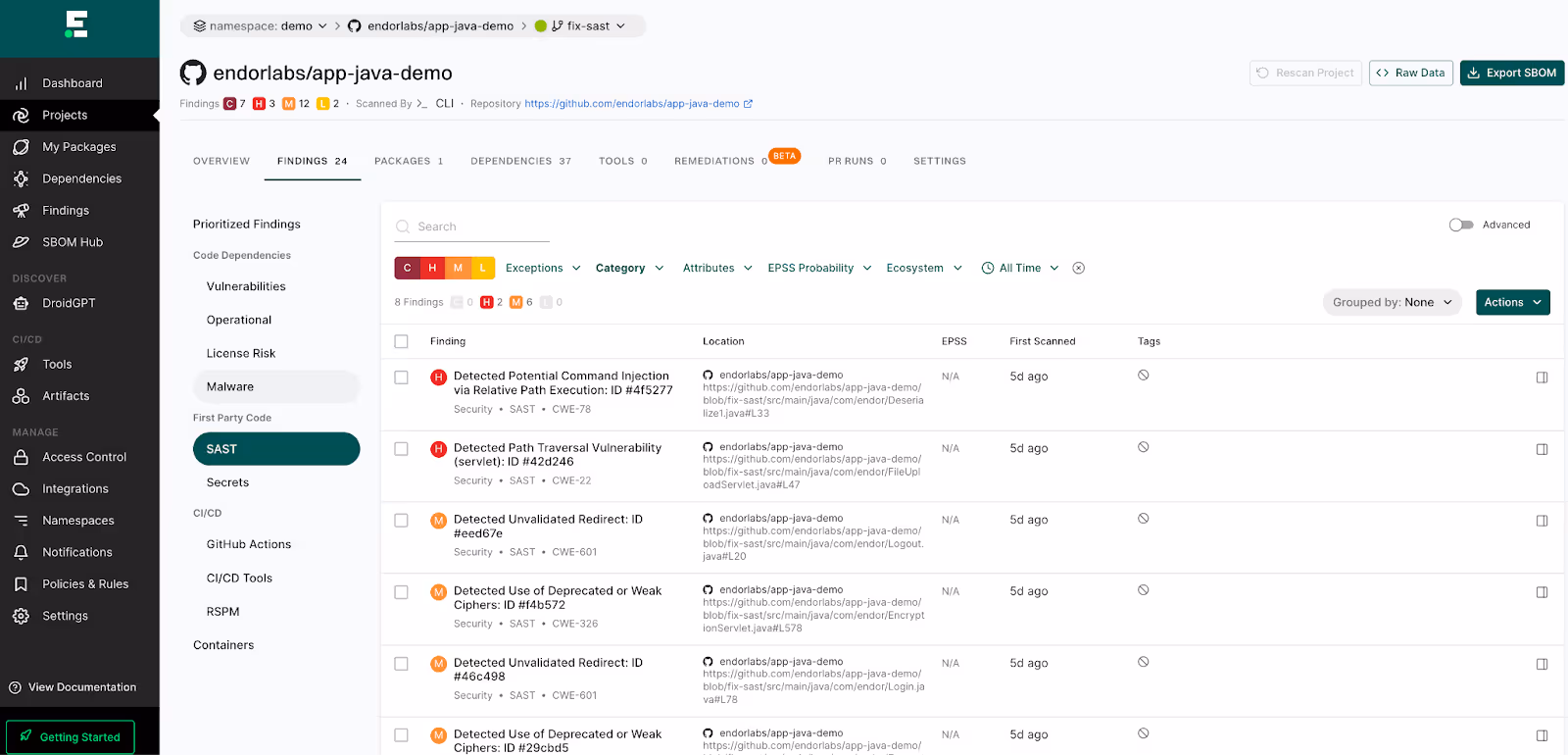Open the Grouped by: None dropdown
The height and width of the screenshot is (755, 1568).
tap(1392, 302)
